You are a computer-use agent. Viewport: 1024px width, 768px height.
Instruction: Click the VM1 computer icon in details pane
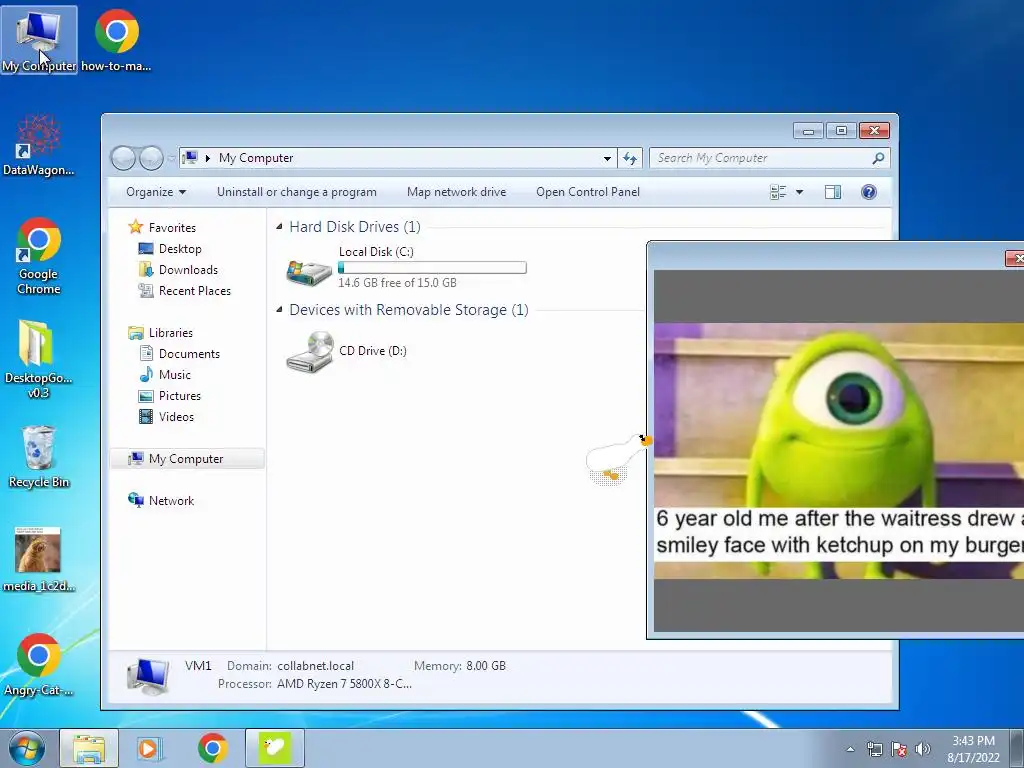tap(149, 676)
